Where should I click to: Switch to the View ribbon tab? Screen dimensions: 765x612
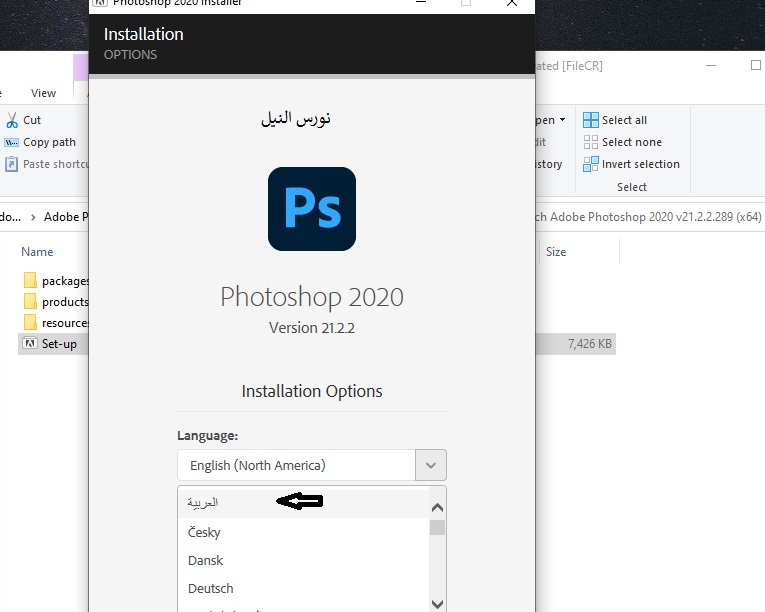pos(44,93)
